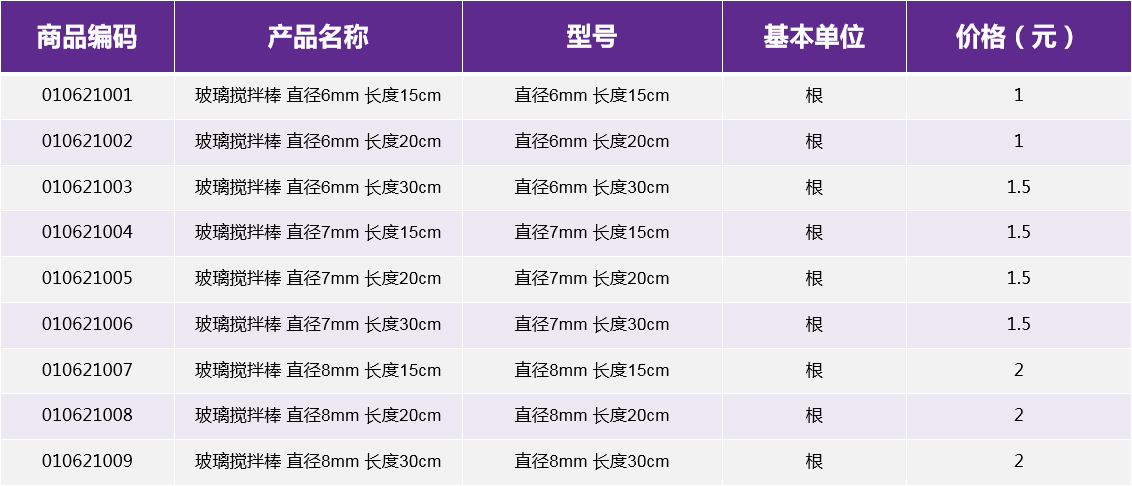The image size is (1132, 486).
Task: Click product code 010621005
Action: click(87, 279)
